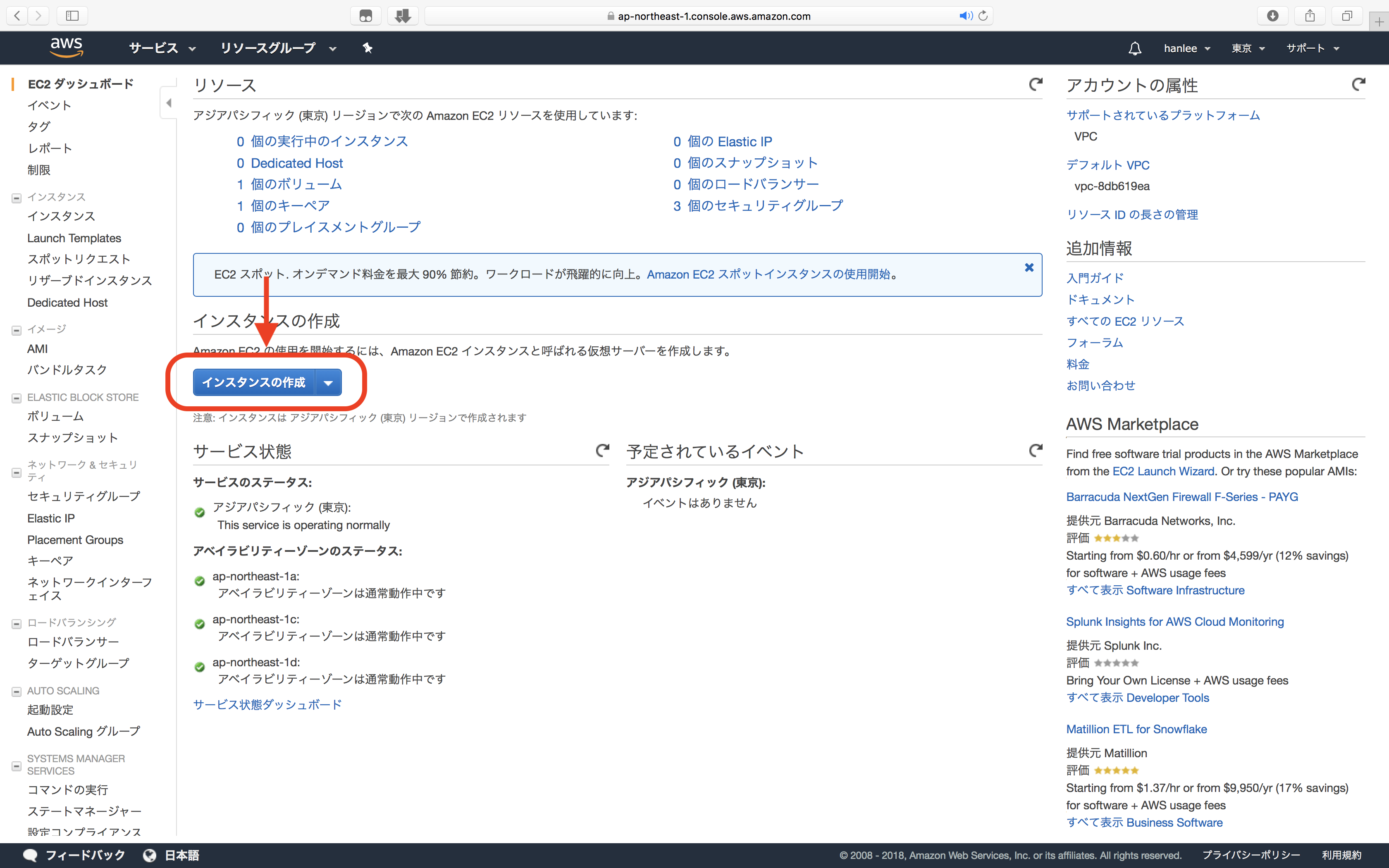The image size is (1389, 868).
Task: Open the 東京 region dropdown
Action: click(x=1248, y=48)
